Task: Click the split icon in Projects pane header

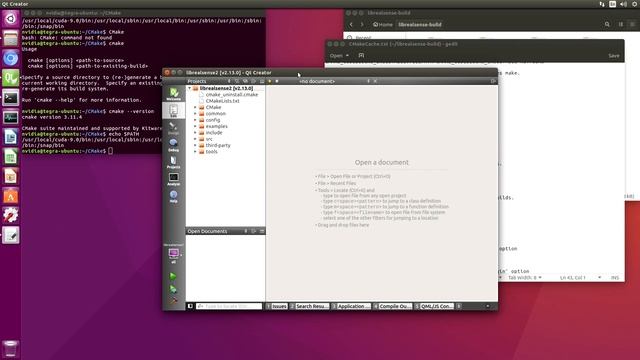Action: [x=253, y=81]
